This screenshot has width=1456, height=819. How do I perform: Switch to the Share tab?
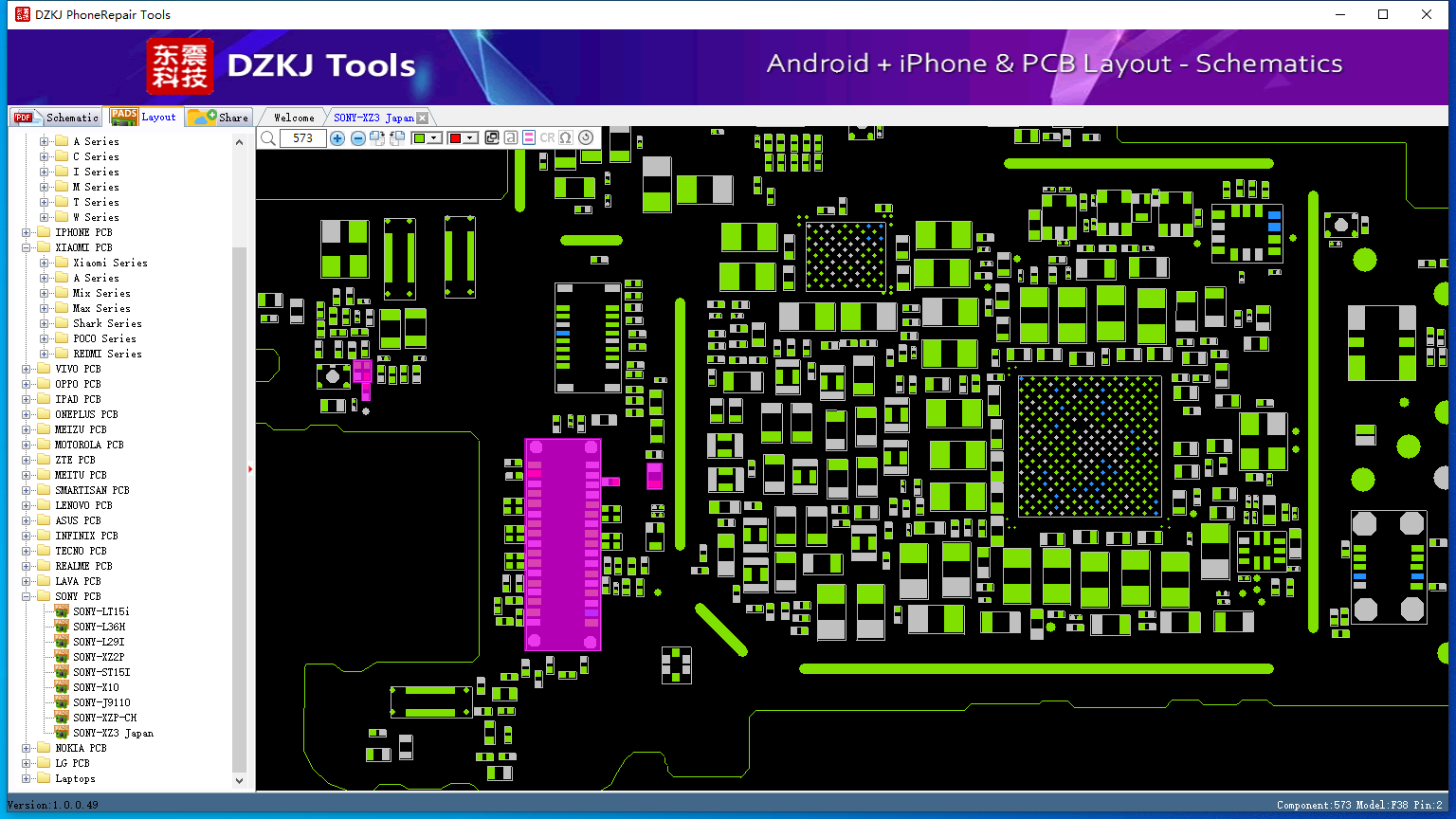[x=218, y=118]
